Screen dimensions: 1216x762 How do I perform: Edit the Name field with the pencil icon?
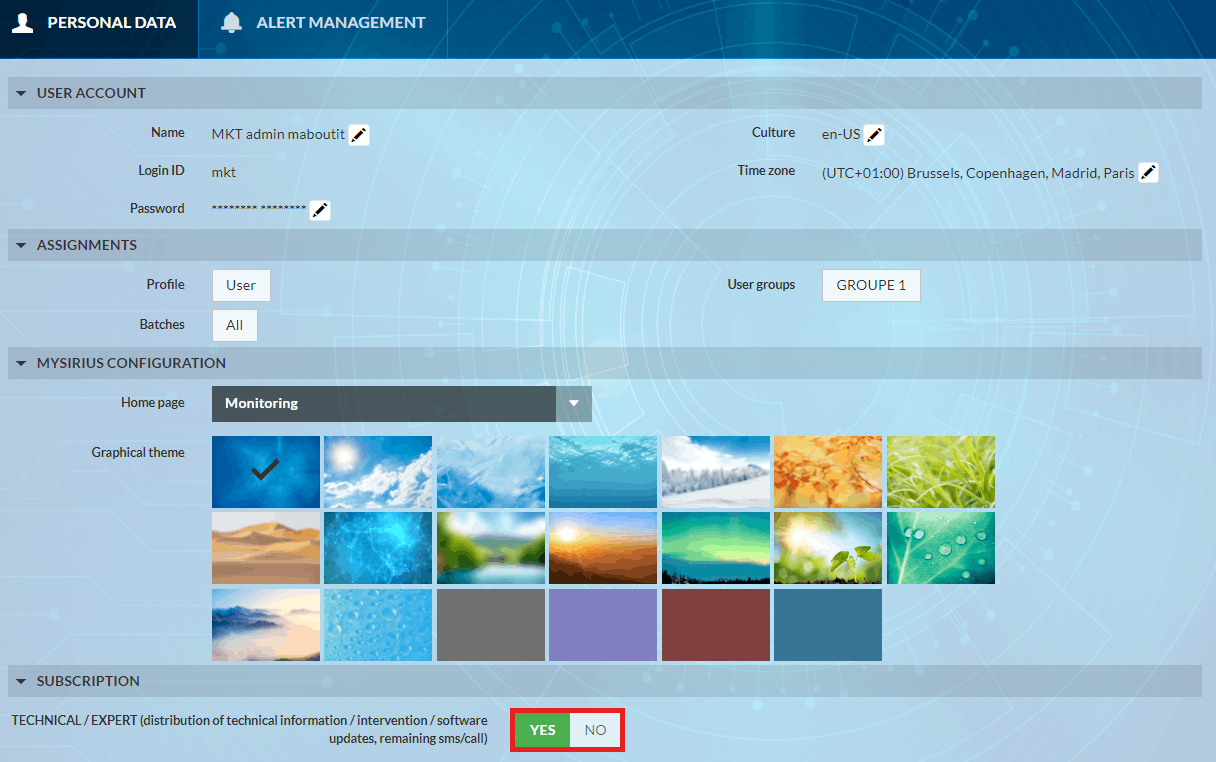359,135
